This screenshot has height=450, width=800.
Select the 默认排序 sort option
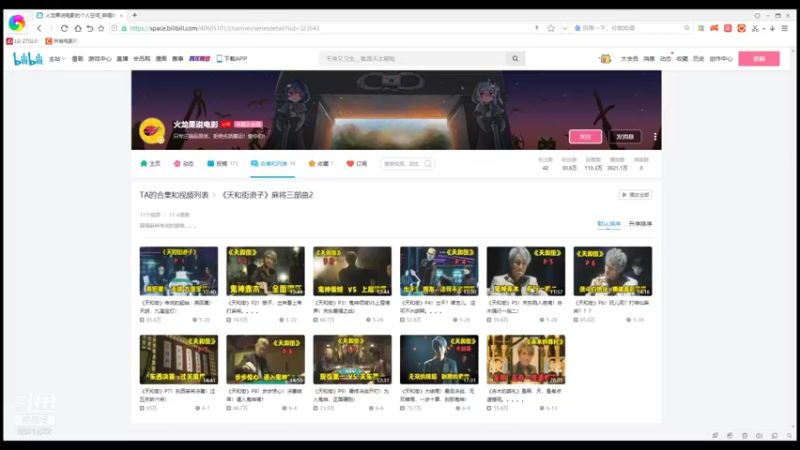coord(609,224)
